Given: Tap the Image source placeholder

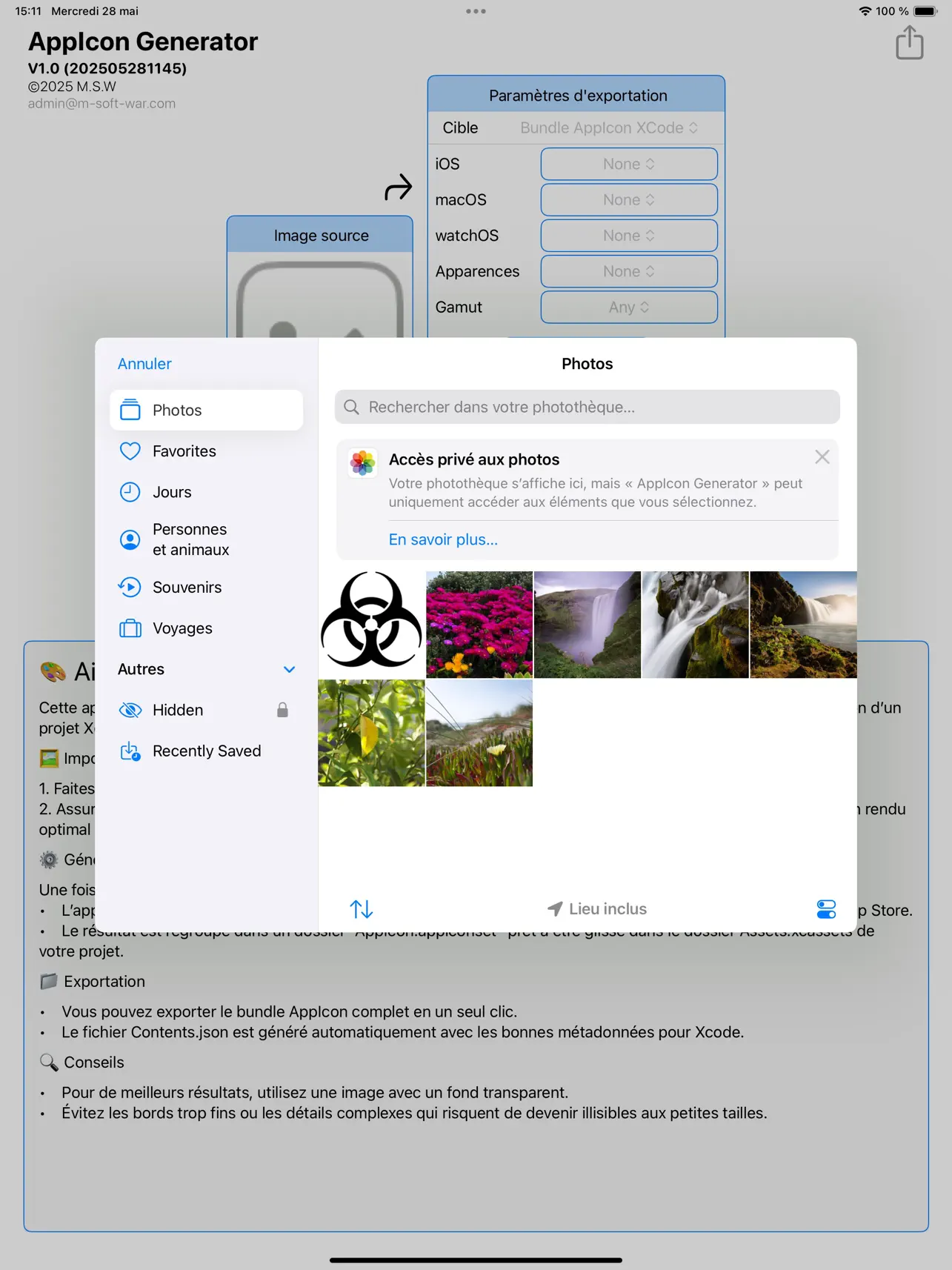Looking at the screenshot, I should [x=320, y=298].
